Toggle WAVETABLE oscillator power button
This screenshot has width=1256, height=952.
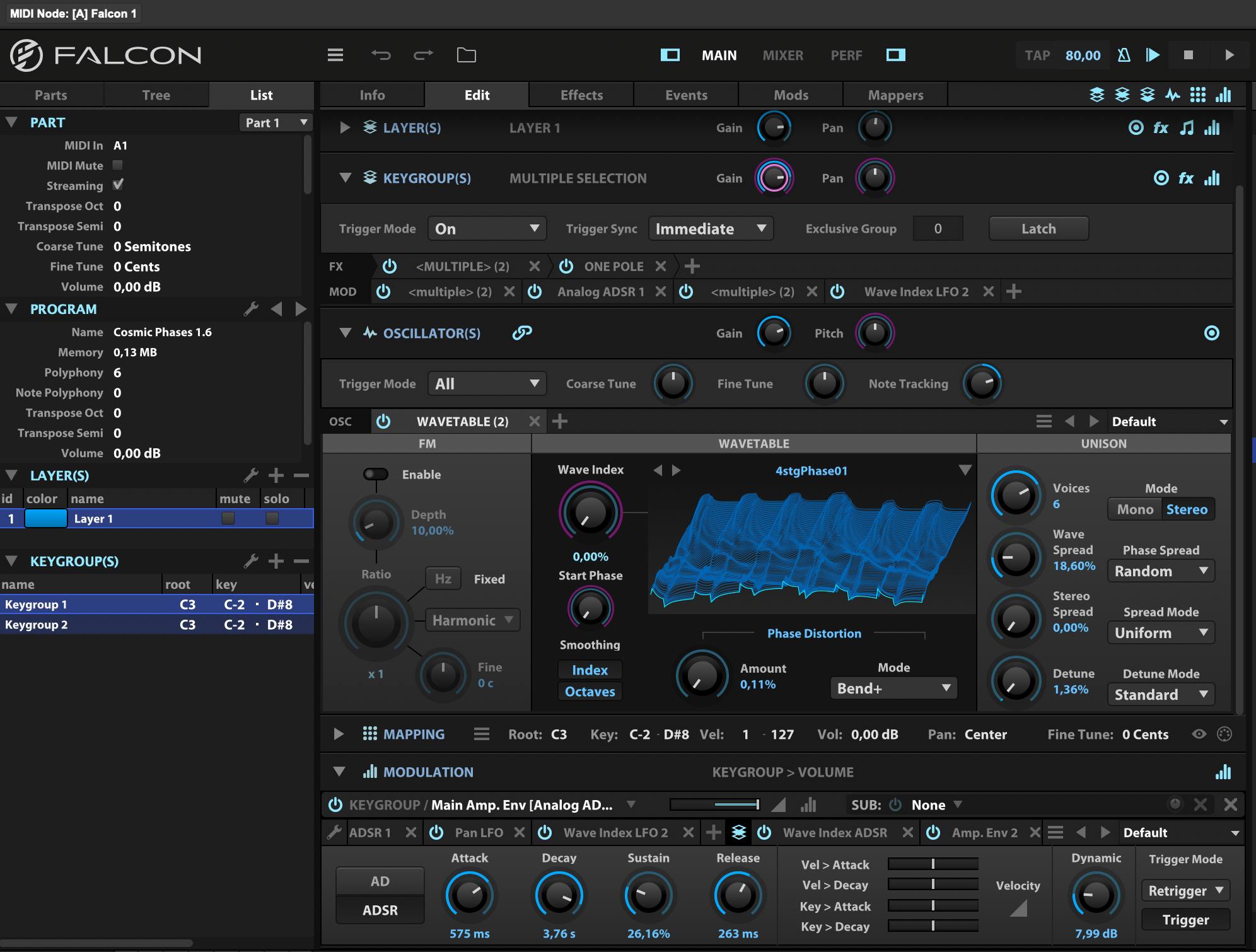coord(383,421)
